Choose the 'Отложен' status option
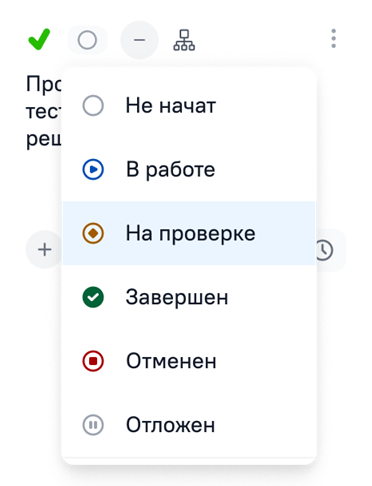This screenshot has height=486, width=372. pyautogui.click(x=189, y=425)
